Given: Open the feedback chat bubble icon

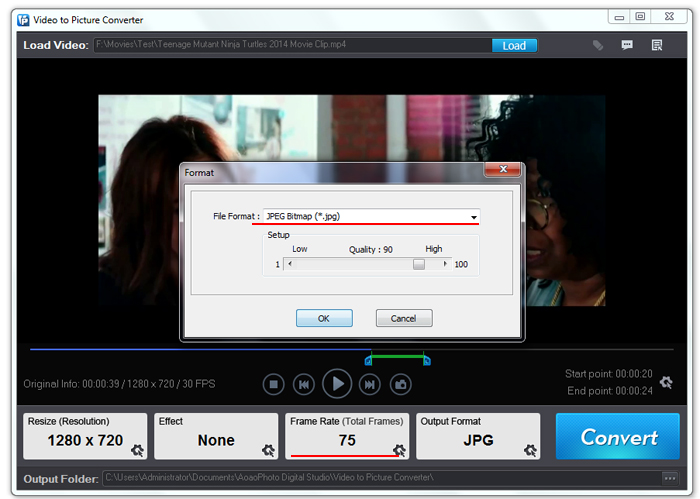Looking at the screenshot, I should [627, 45].
